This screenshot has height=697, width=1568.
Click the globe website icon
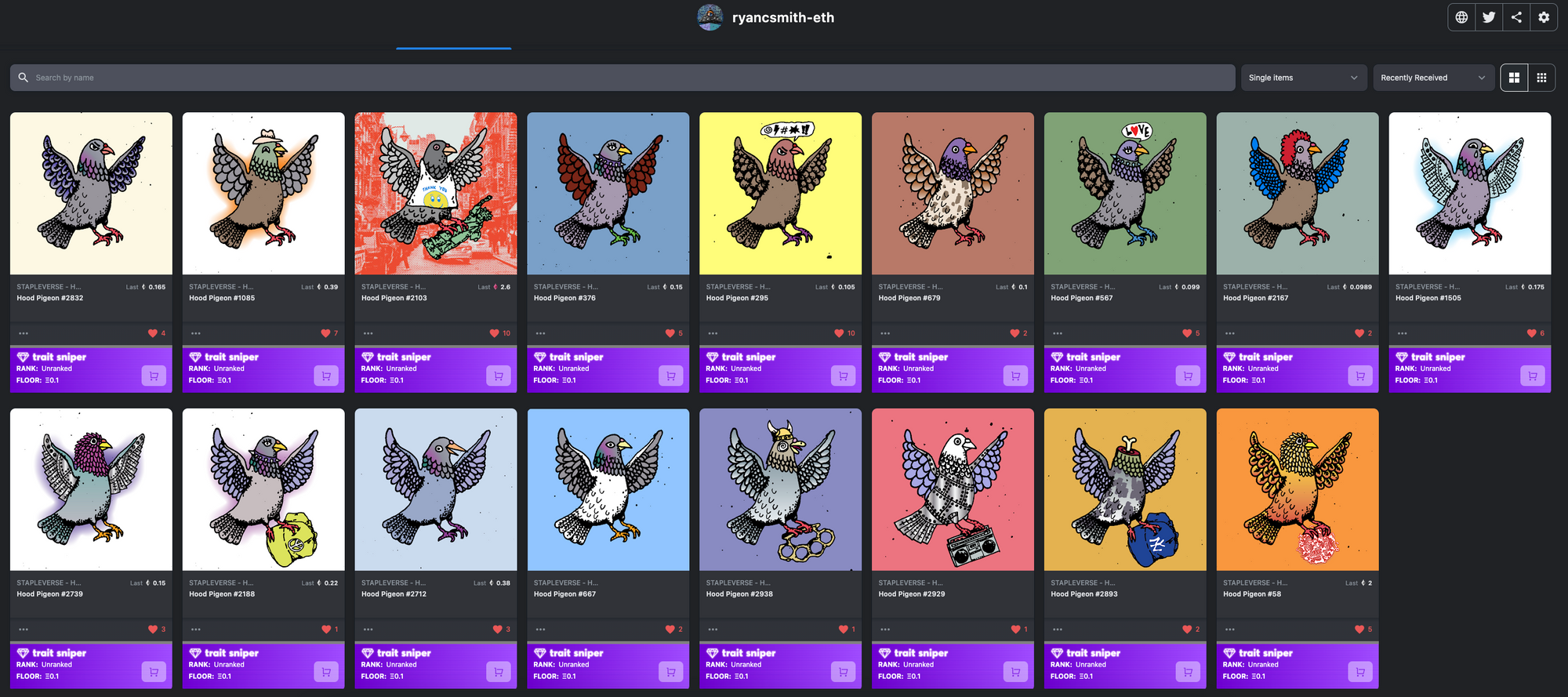(x=1461, y=17)
